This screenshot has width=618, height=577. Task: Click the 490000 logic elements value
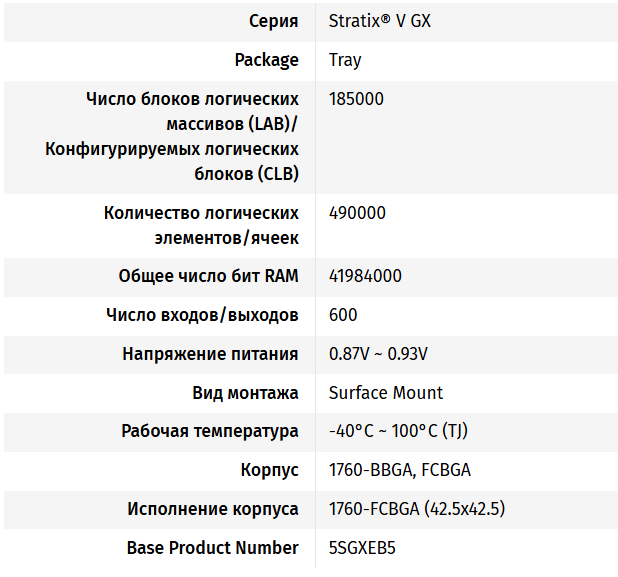357,213
